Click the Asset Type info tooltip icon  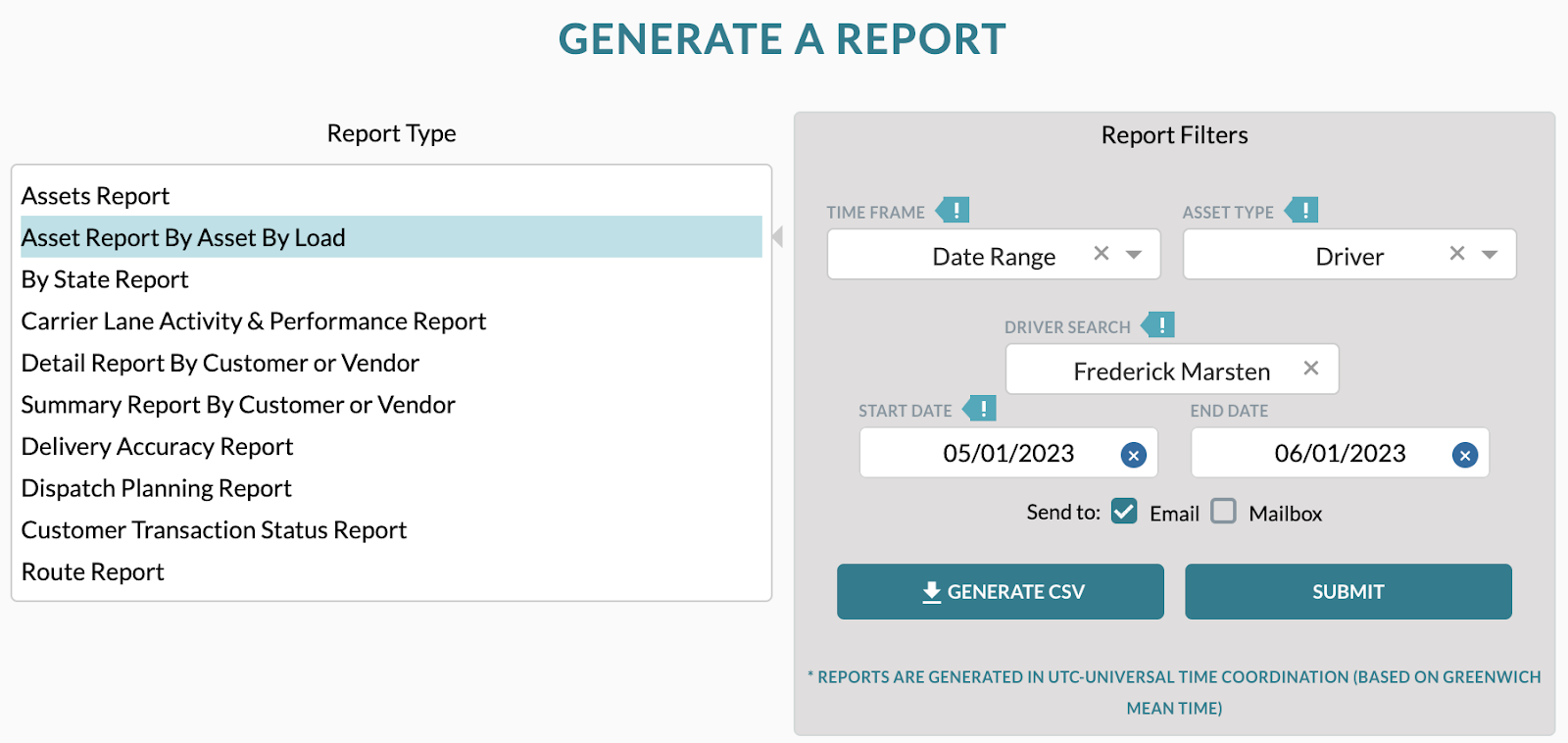click(1302, 210)
